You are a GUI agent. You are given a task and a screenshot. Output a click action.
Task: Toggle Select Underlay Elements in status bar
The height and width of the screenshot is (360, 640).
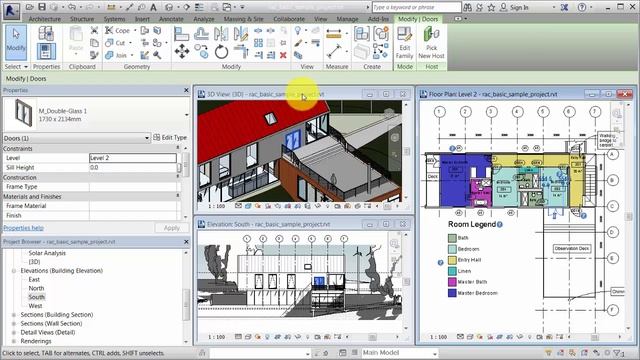click(560, 353)
